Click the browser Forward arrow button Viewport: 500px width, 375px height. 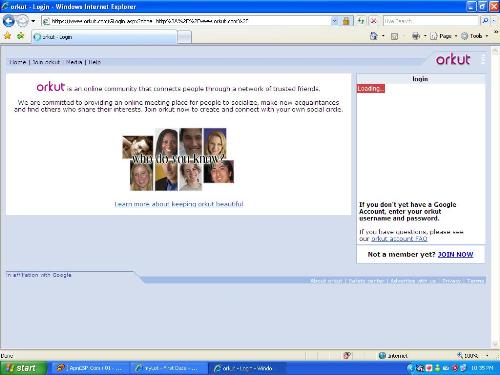[23, 21]
